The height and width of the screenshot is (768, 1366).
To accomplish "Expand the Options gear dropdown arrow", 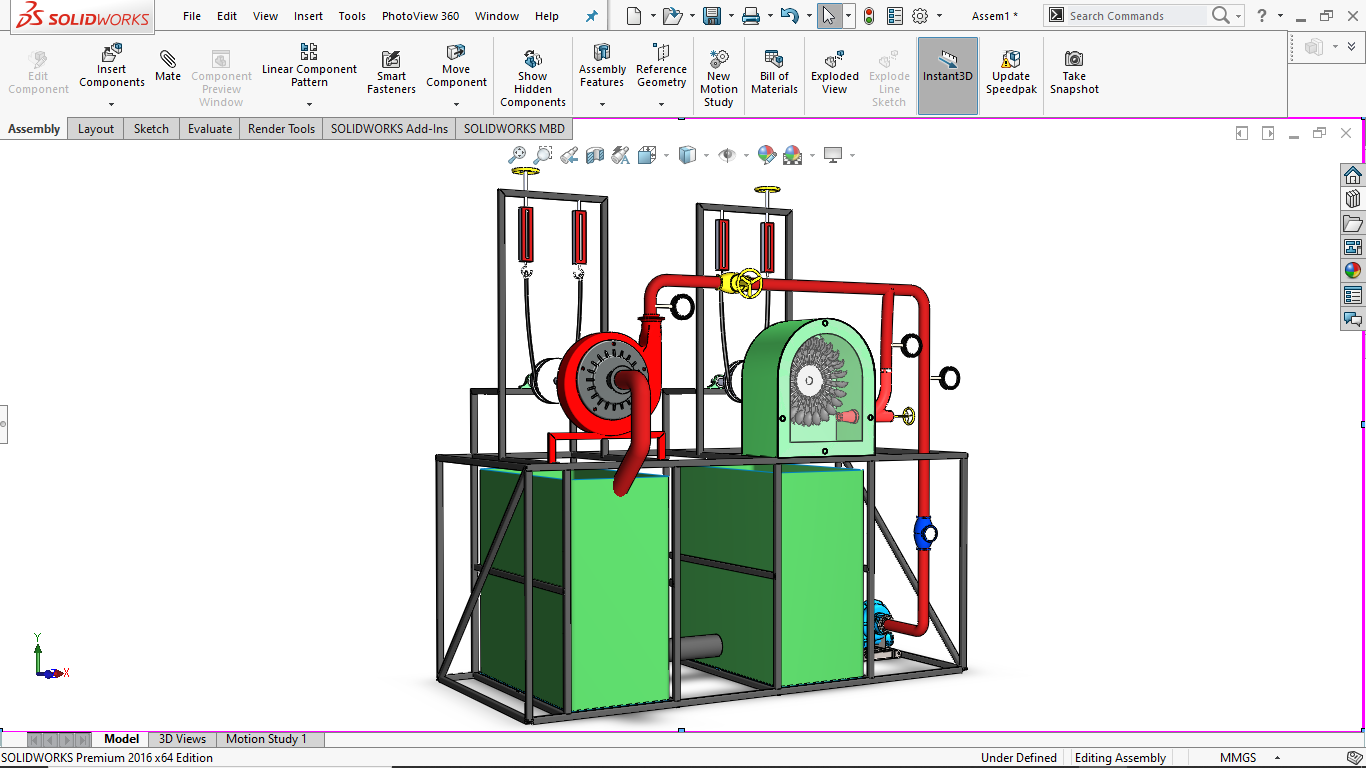I will [939, 16].
